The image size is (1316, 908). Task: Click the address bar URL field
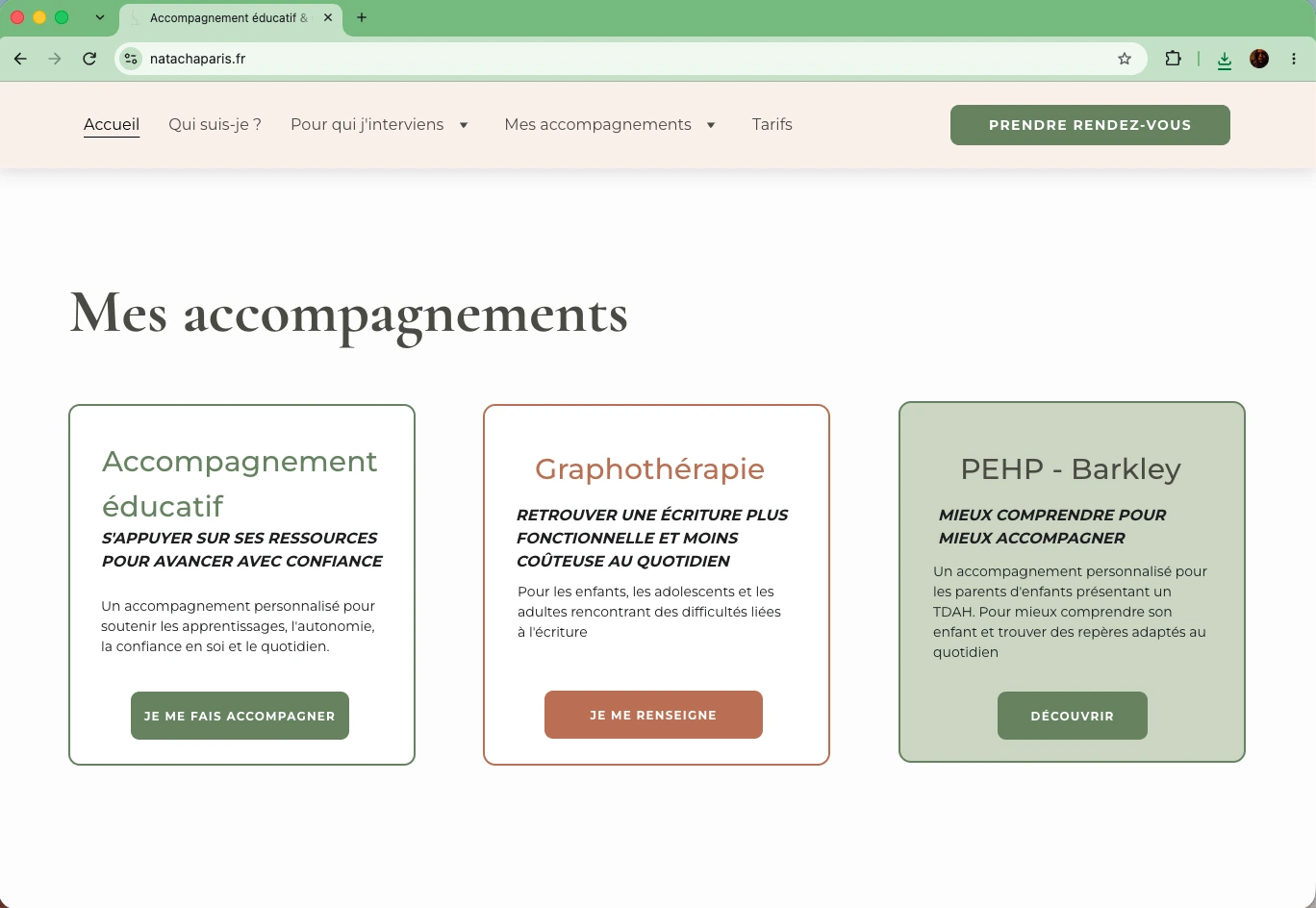coord(630,59)
